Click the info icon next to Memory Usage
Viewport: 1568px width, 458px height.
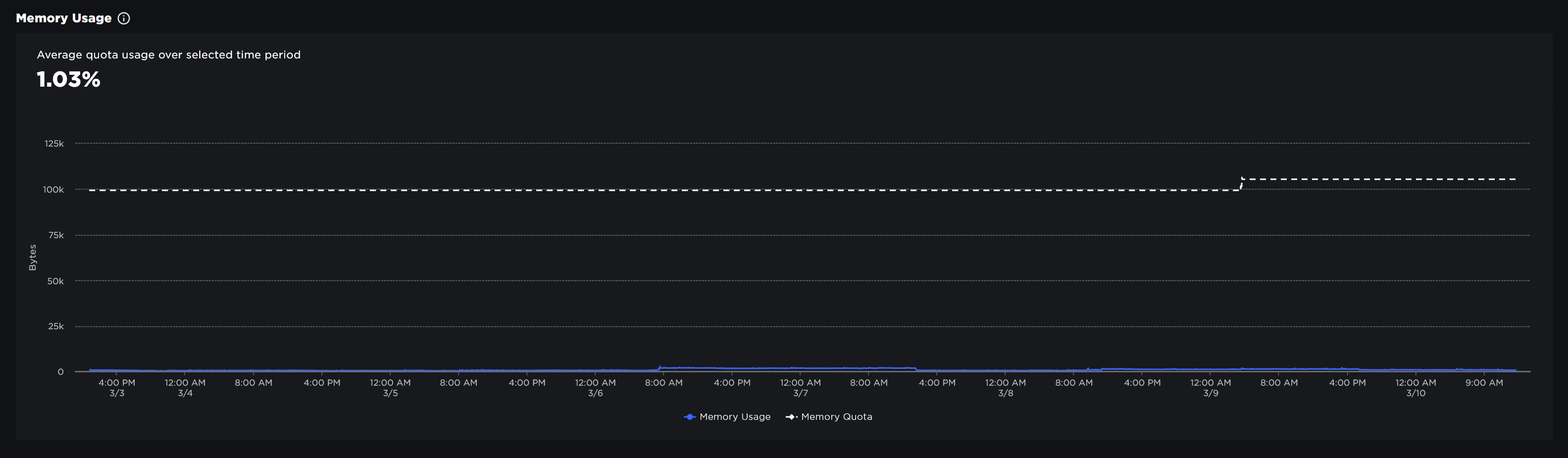(x=124, y=18)
